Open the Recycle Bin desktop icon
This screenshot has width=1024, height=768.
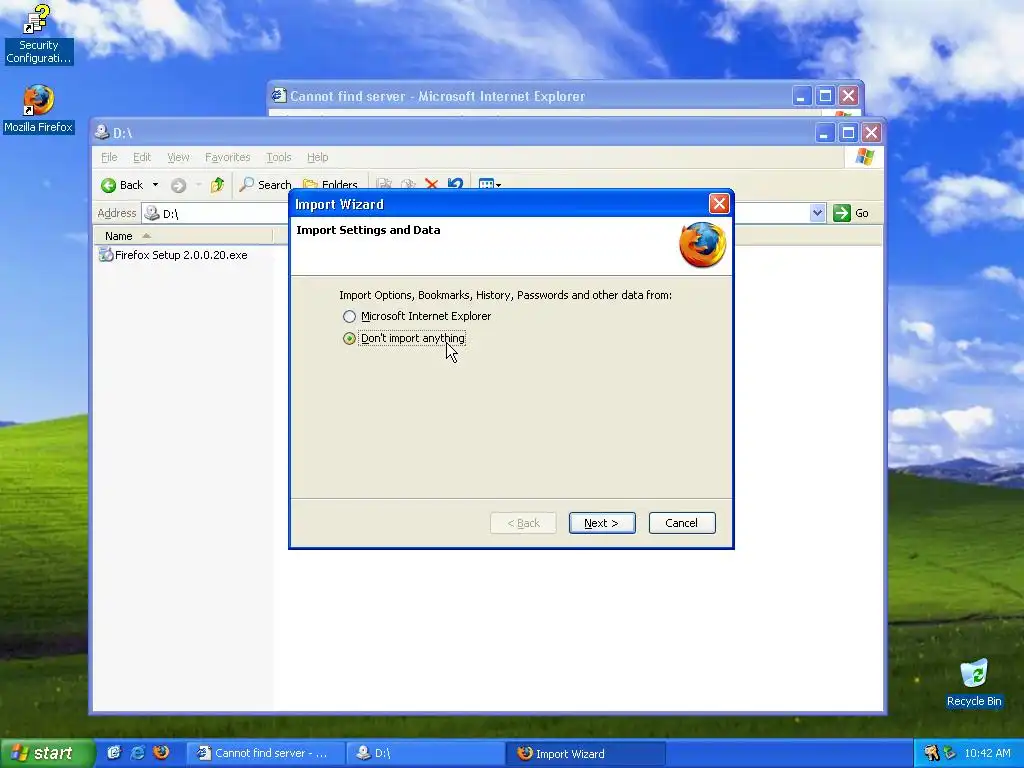click(974, 683)
